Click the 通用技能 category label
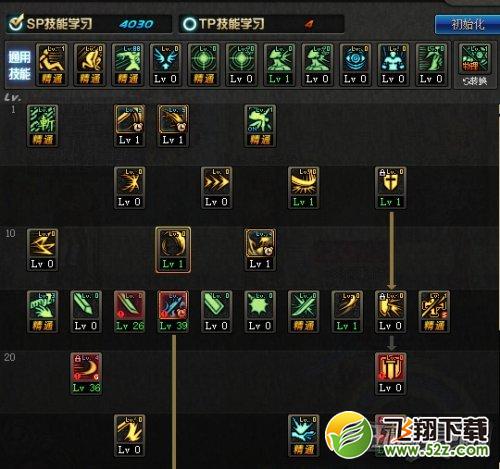Image resolution: width=500 pixels, height=469 pixels. pyautogui.click(x=19, y=65)
